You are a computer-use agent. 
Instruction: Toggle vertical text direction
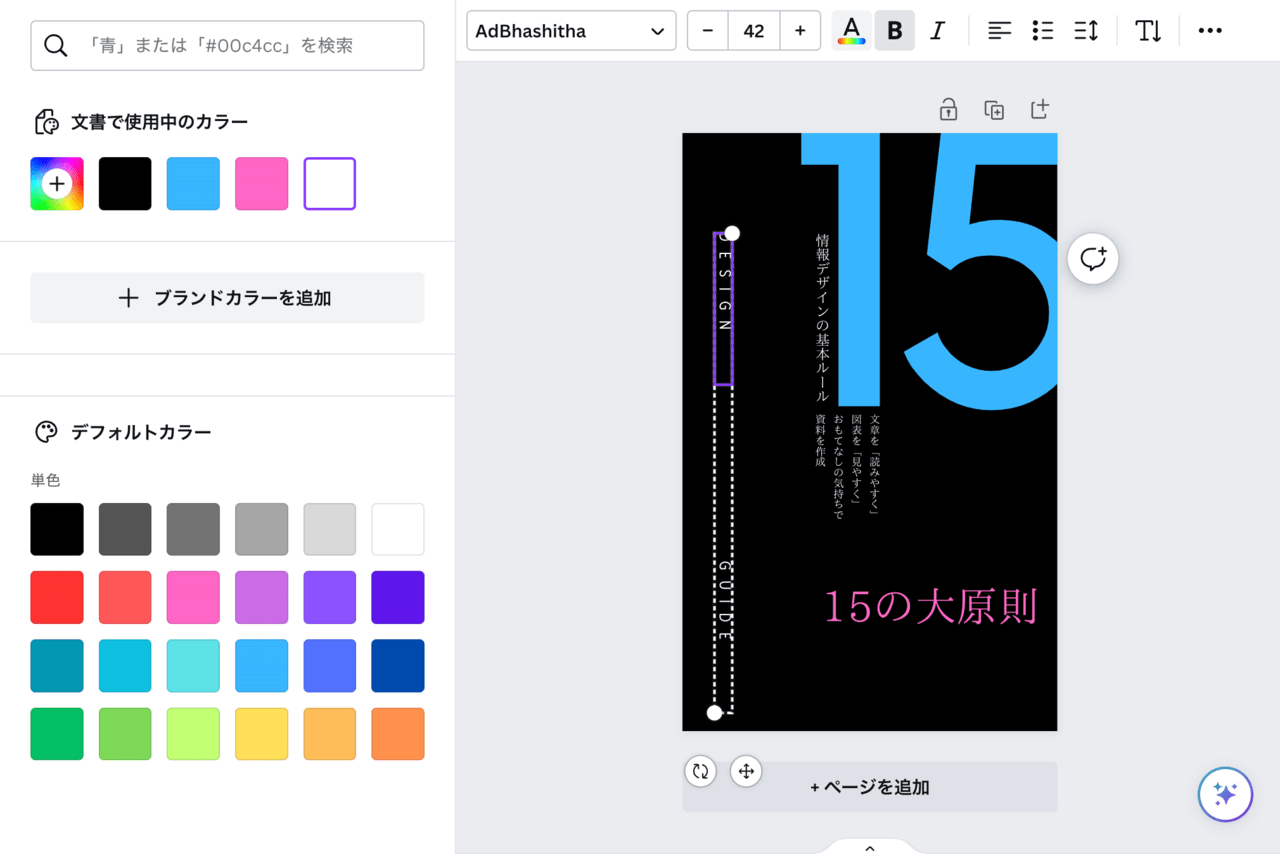1148,30
